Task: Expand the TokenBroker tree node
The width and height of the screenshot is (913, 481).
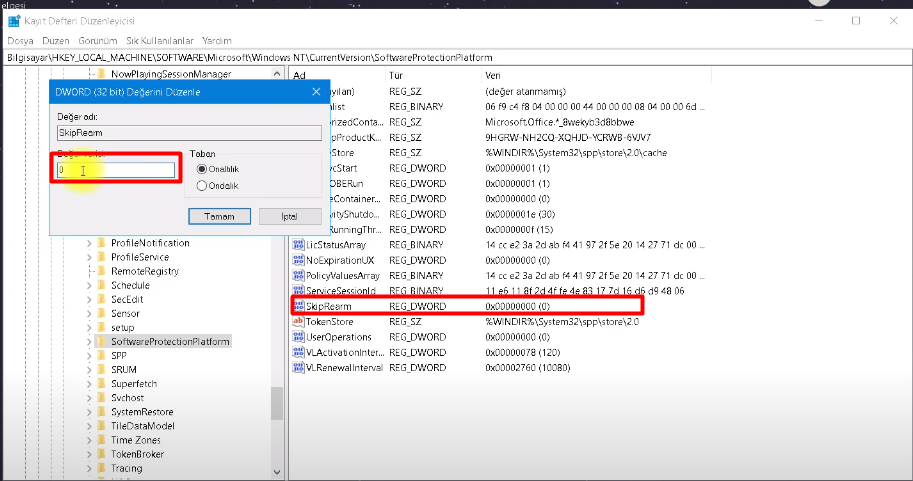Action: click(x=89, y=454)
